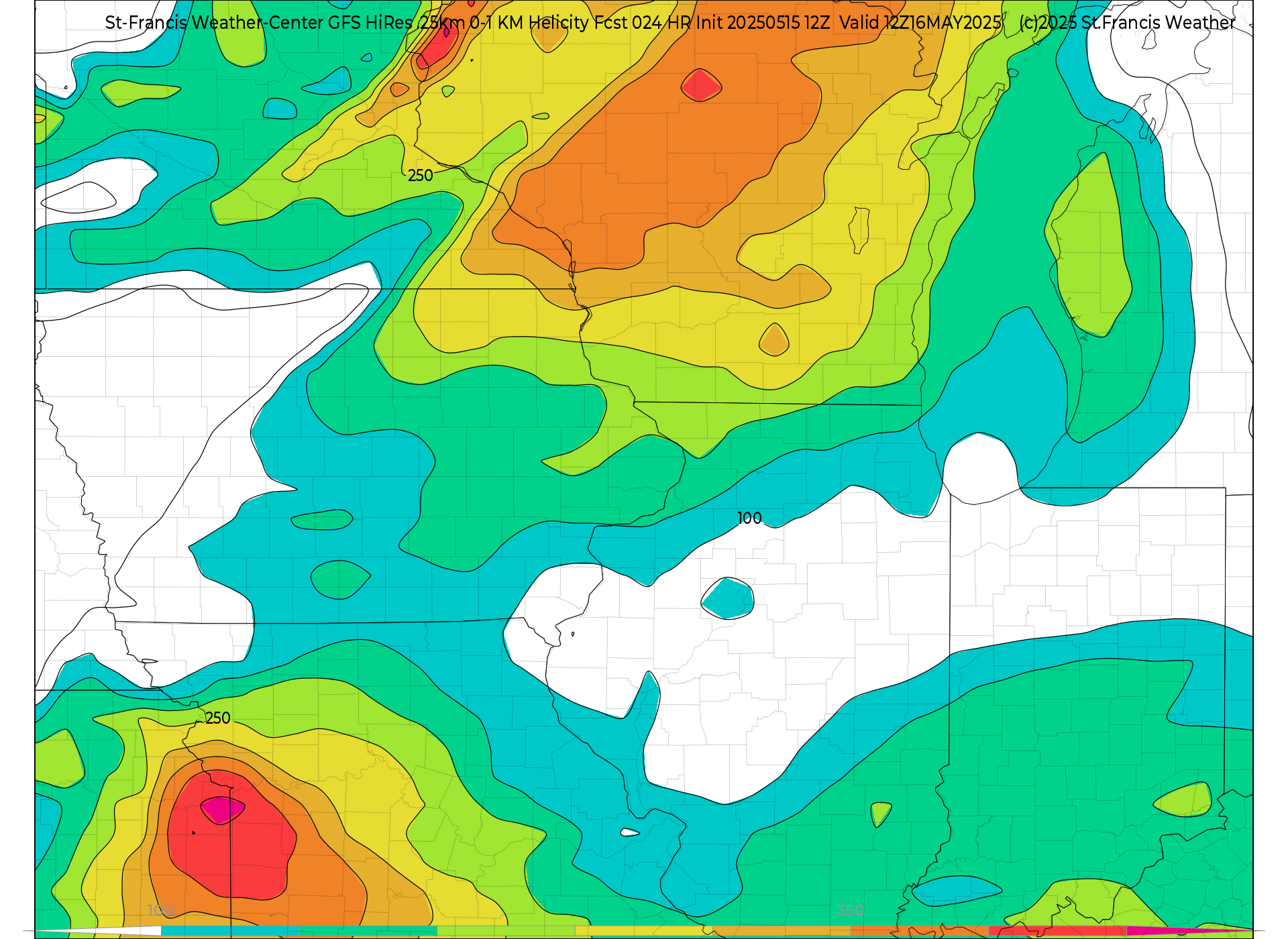Image resolution: width=1288 pixels, height=939 pixels.
Task: Select the lime color bar segment
Action: (506, 931)
